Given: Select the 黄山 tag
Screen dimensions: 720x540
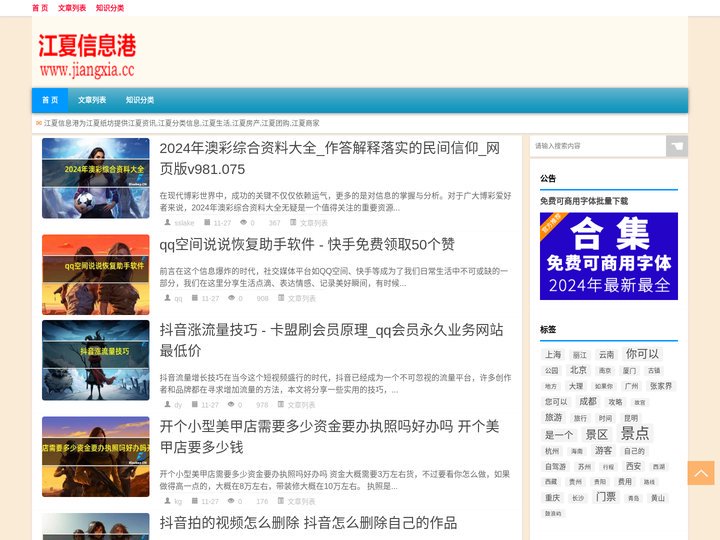Looking at the screenshot, I should coord(658,498).
